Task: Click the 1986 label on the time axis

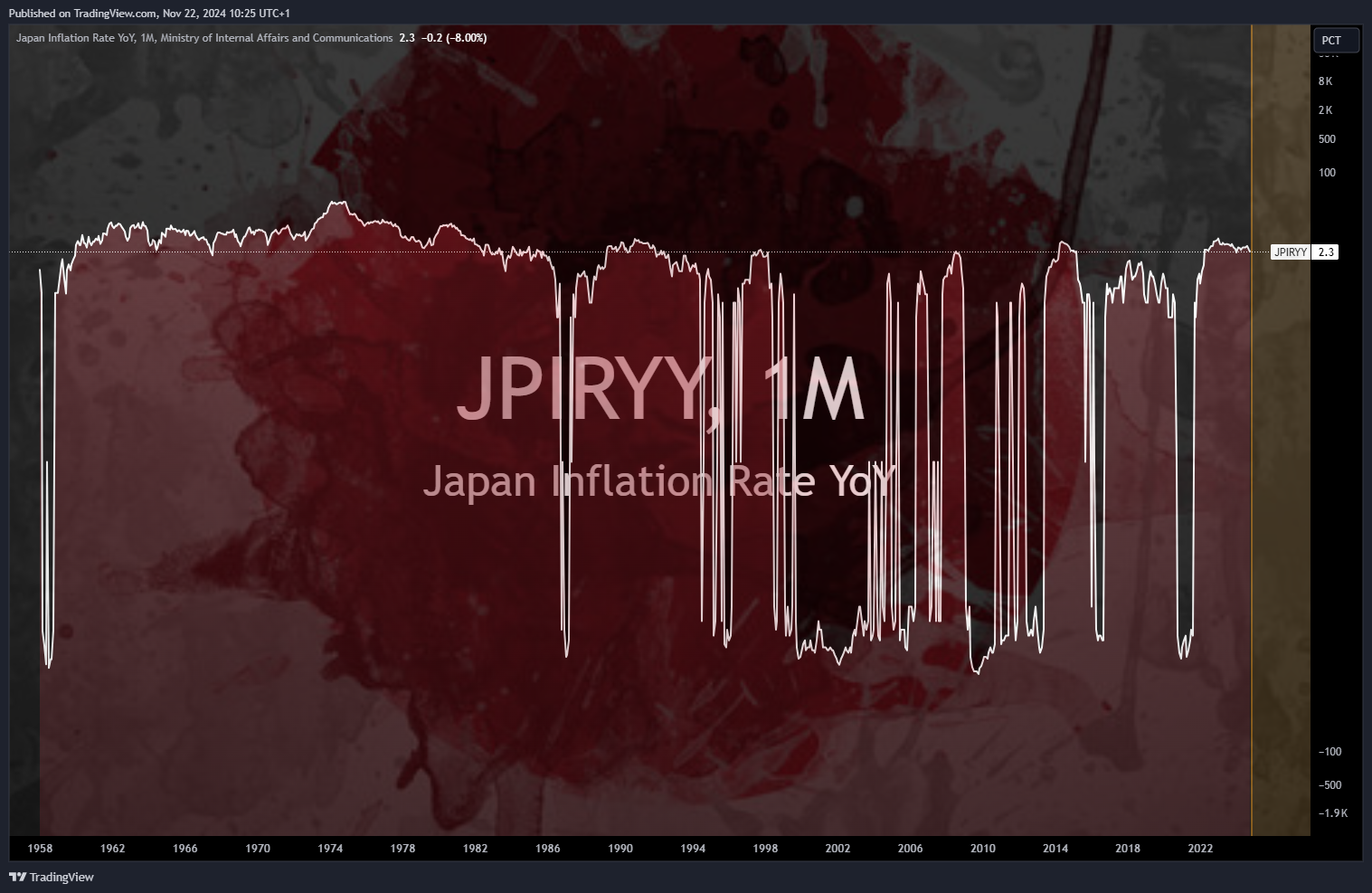Action: [547, 849]
